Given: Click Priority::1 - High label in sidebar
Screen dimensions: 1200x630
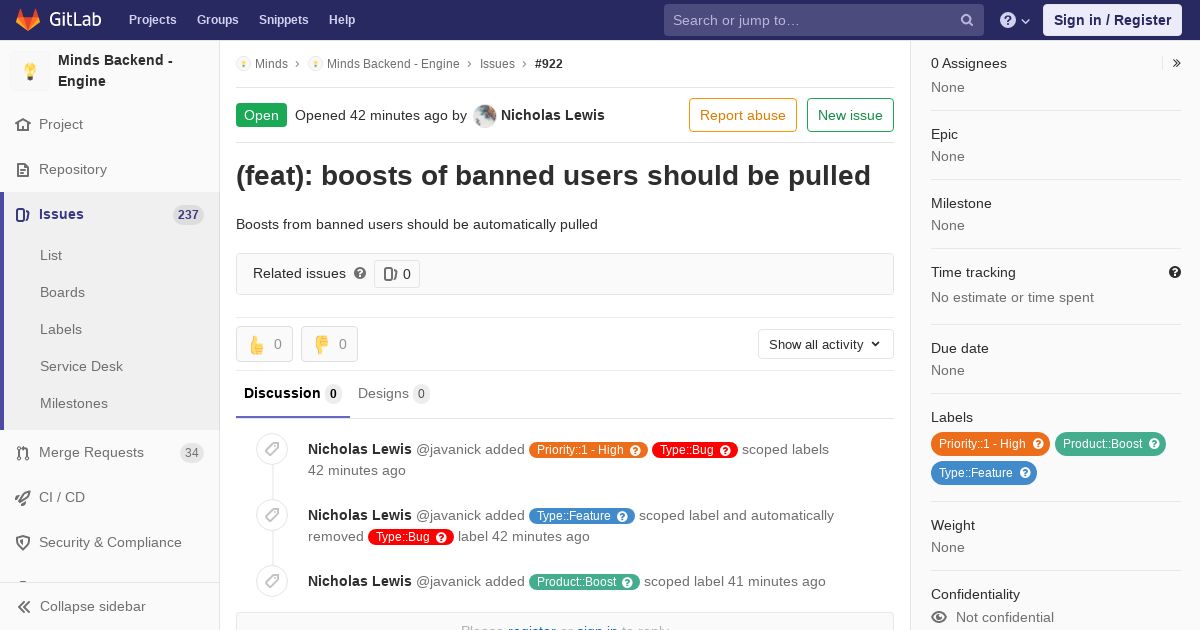Looking at the screenshot, I should [982, 444].
